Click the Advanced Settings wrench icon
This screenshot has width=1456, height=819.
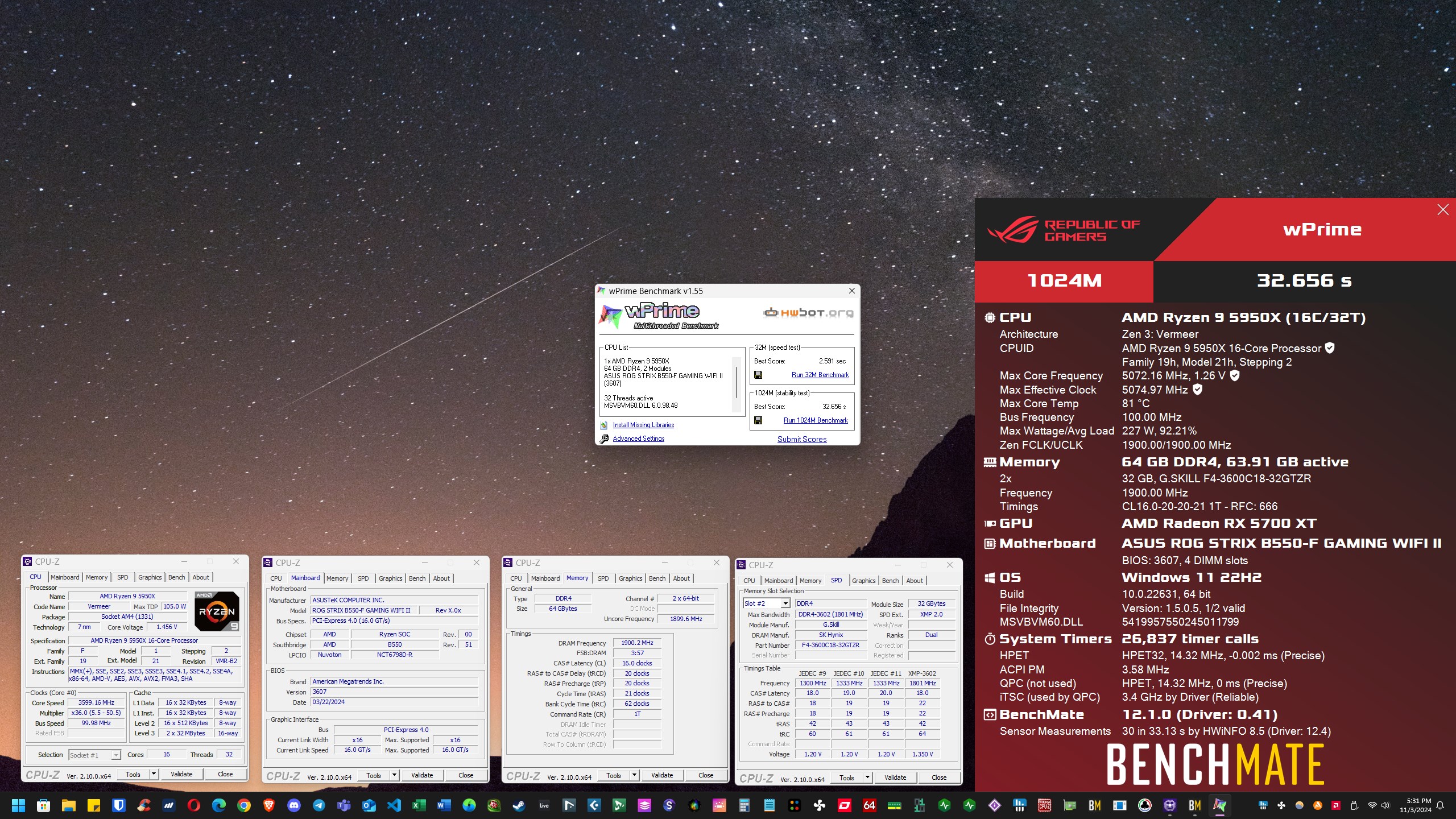pyautogui.click(x=604, y=439)
